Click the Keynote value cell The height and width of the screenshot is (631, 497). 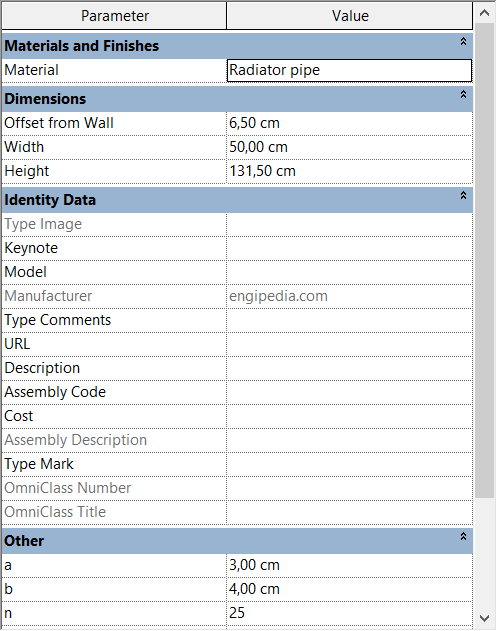(349, 248)
